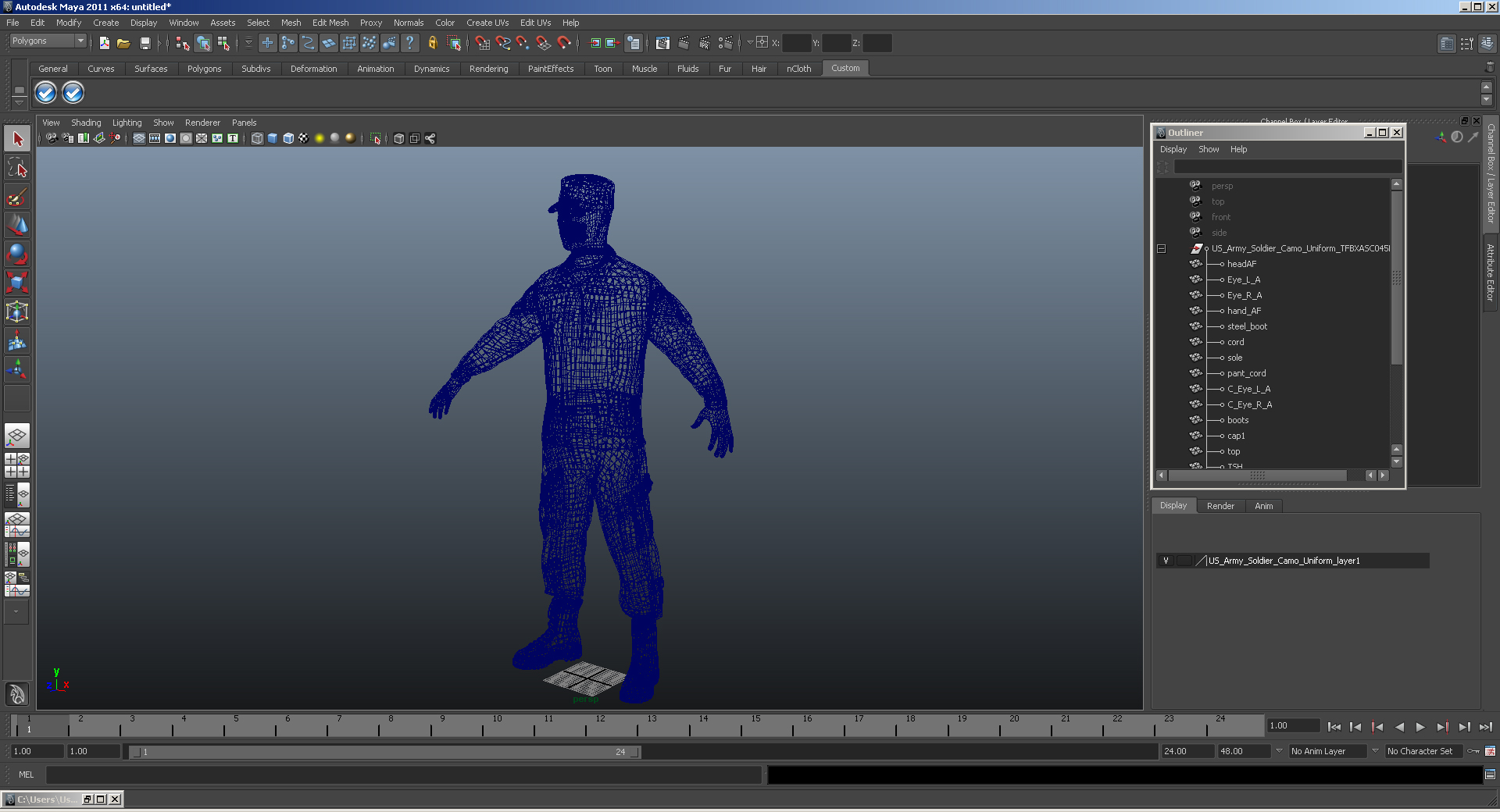Open the viewport Shading menu
The height and width of the screenshot is (812, 1500).
[x=86, y=123]
